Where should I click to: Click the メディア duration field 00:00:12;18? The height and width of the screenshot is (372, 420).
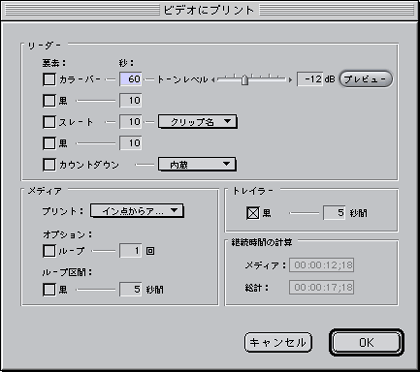click(x=322, y=265)
